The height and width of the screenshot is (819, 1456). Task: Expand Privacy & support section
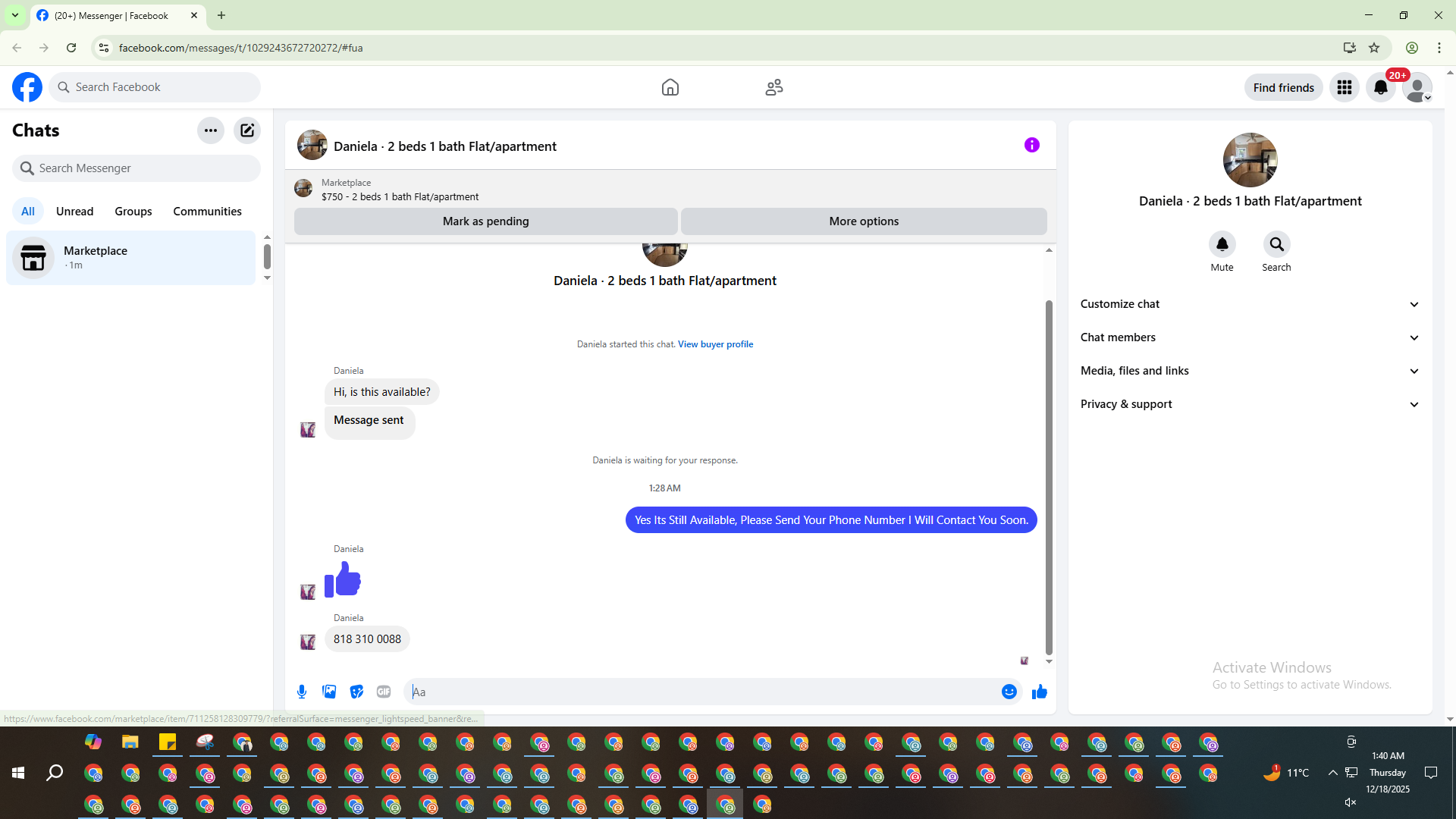(1250, 404)
